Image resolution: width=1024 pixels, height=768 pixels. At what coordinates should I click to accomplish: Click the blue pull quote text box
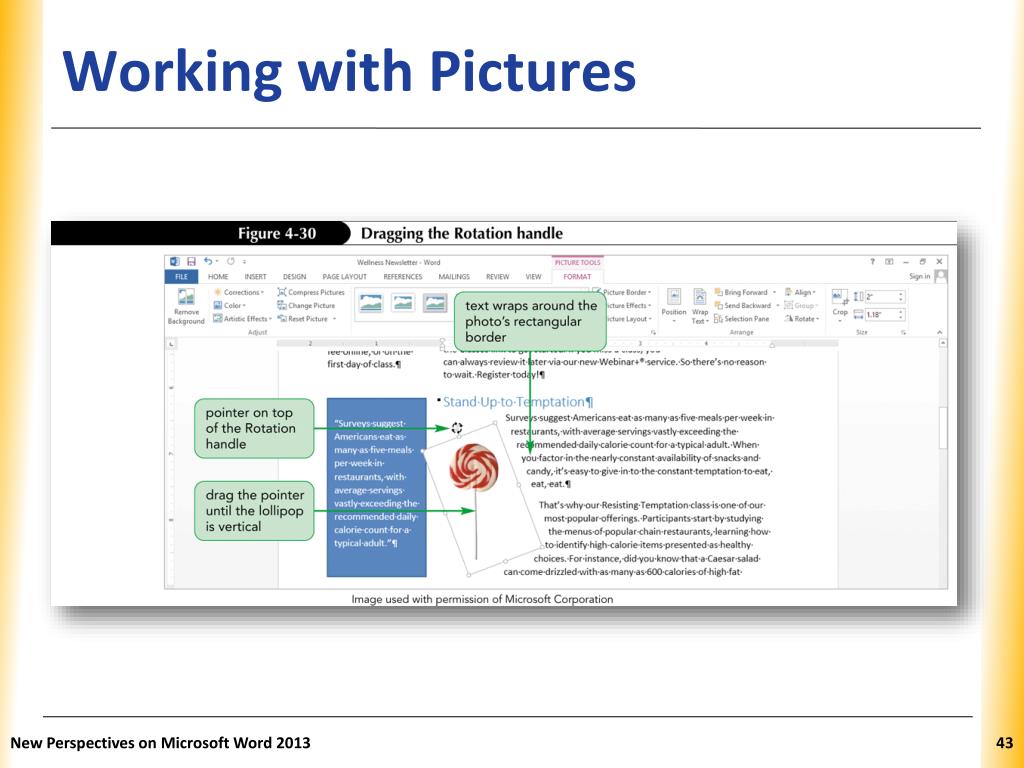(x=376, y=487)
